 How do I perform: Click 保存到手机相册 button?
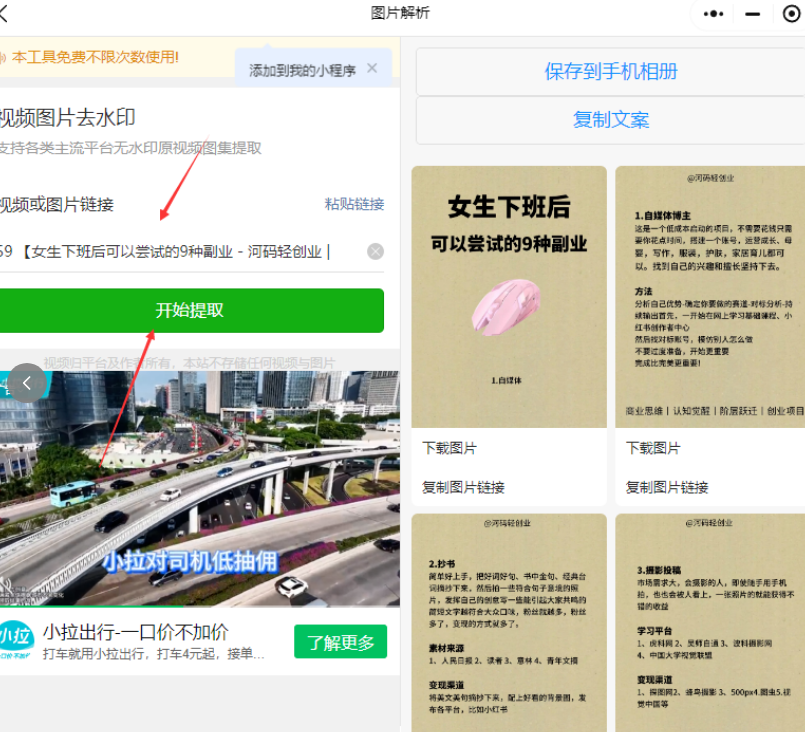click(610, 71)
